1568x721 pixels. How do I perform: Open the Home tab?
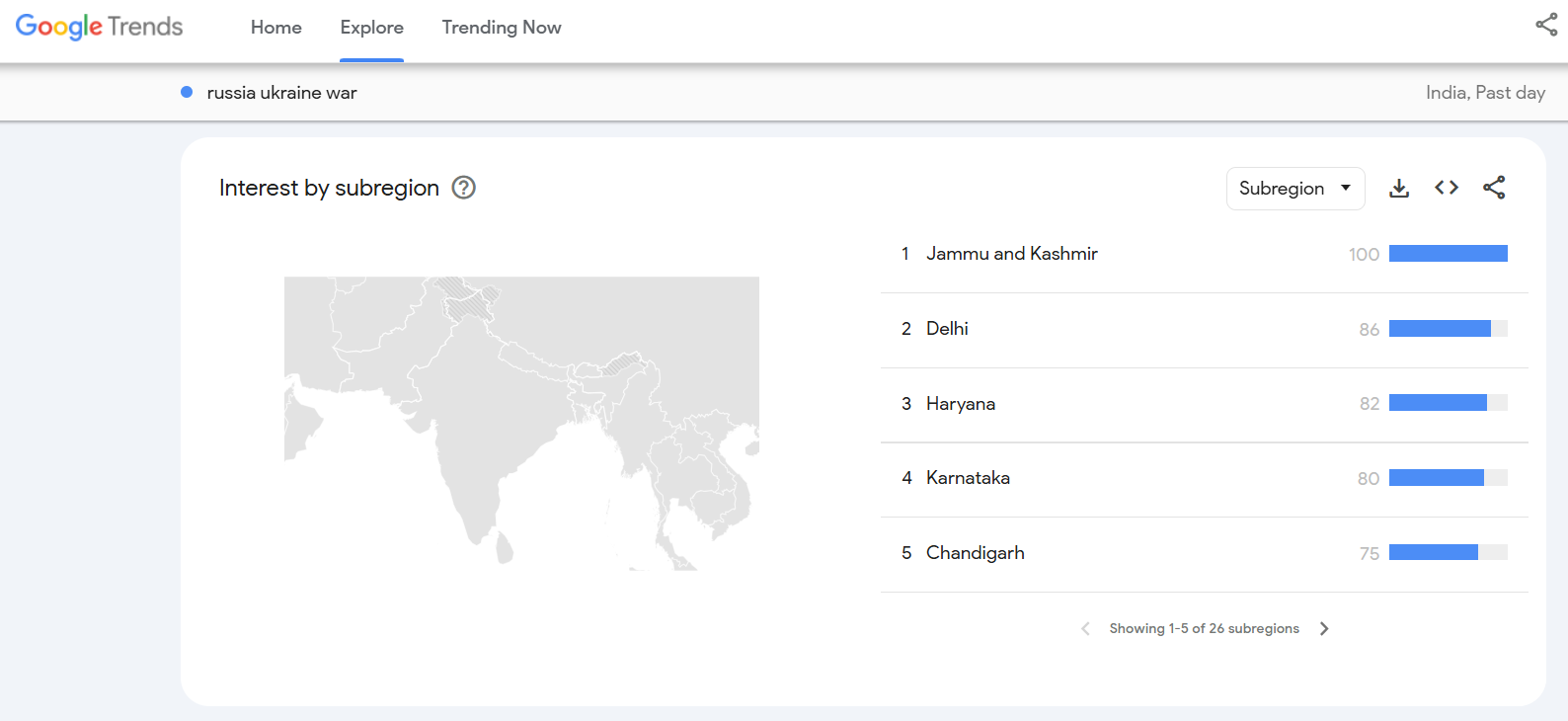276,28
